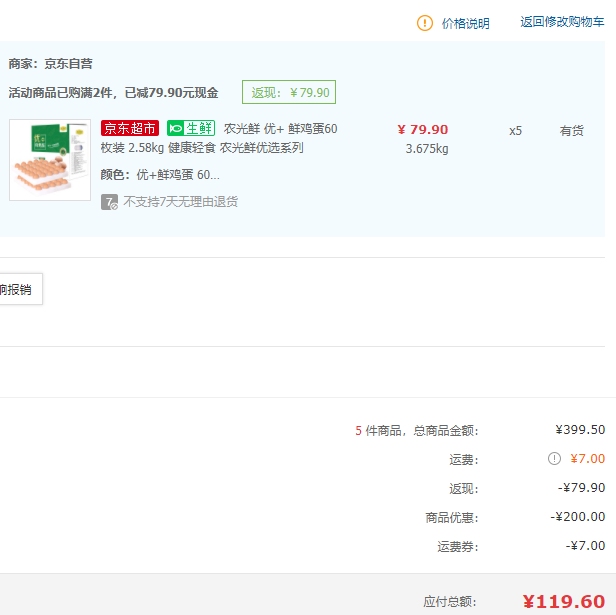616x615 pixels.
Task: Open the 价格说明 price explanation link
Action: pos(466,24)
